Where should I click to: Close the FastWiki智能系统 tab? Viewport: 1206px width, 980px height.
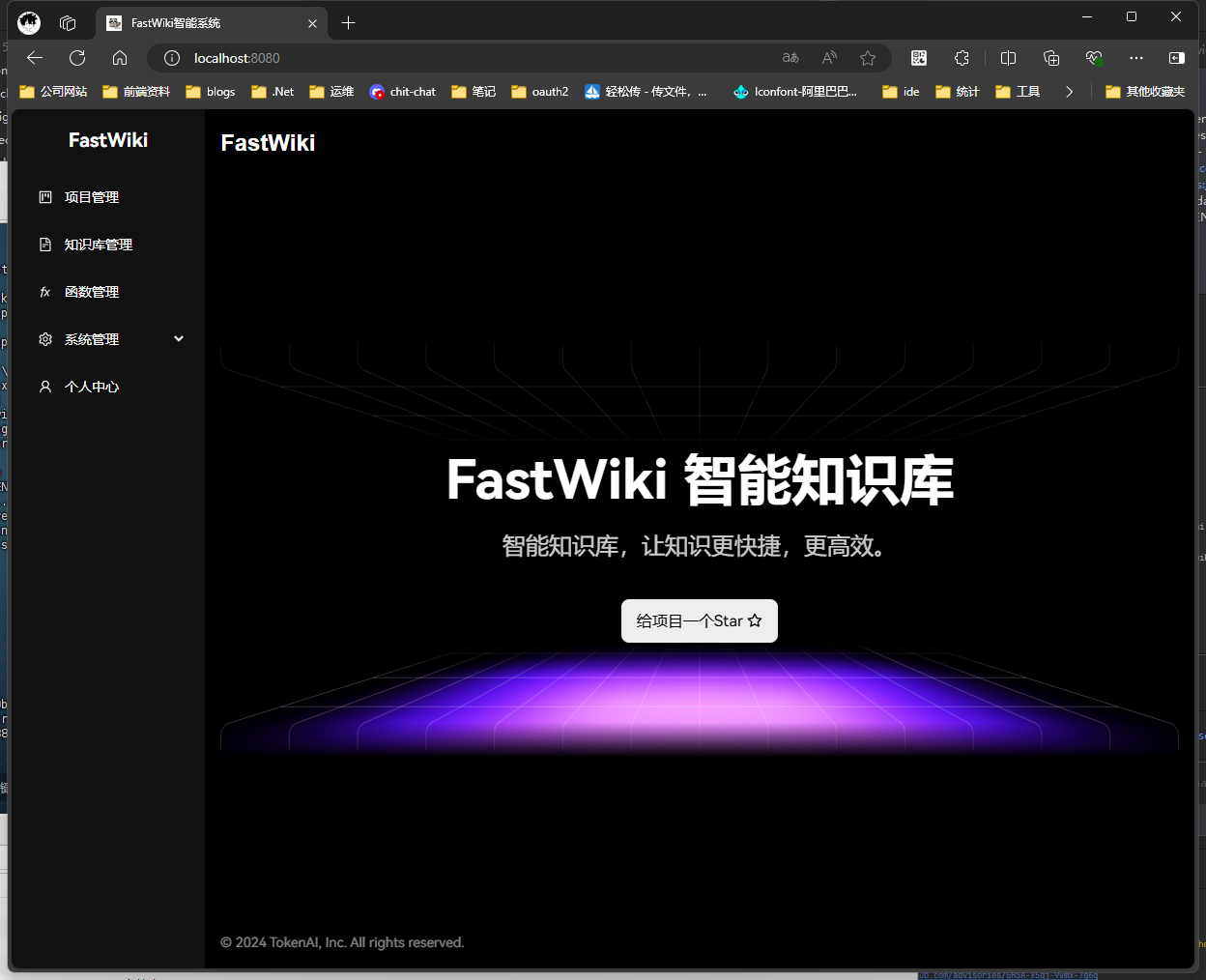tap(312, 23)
